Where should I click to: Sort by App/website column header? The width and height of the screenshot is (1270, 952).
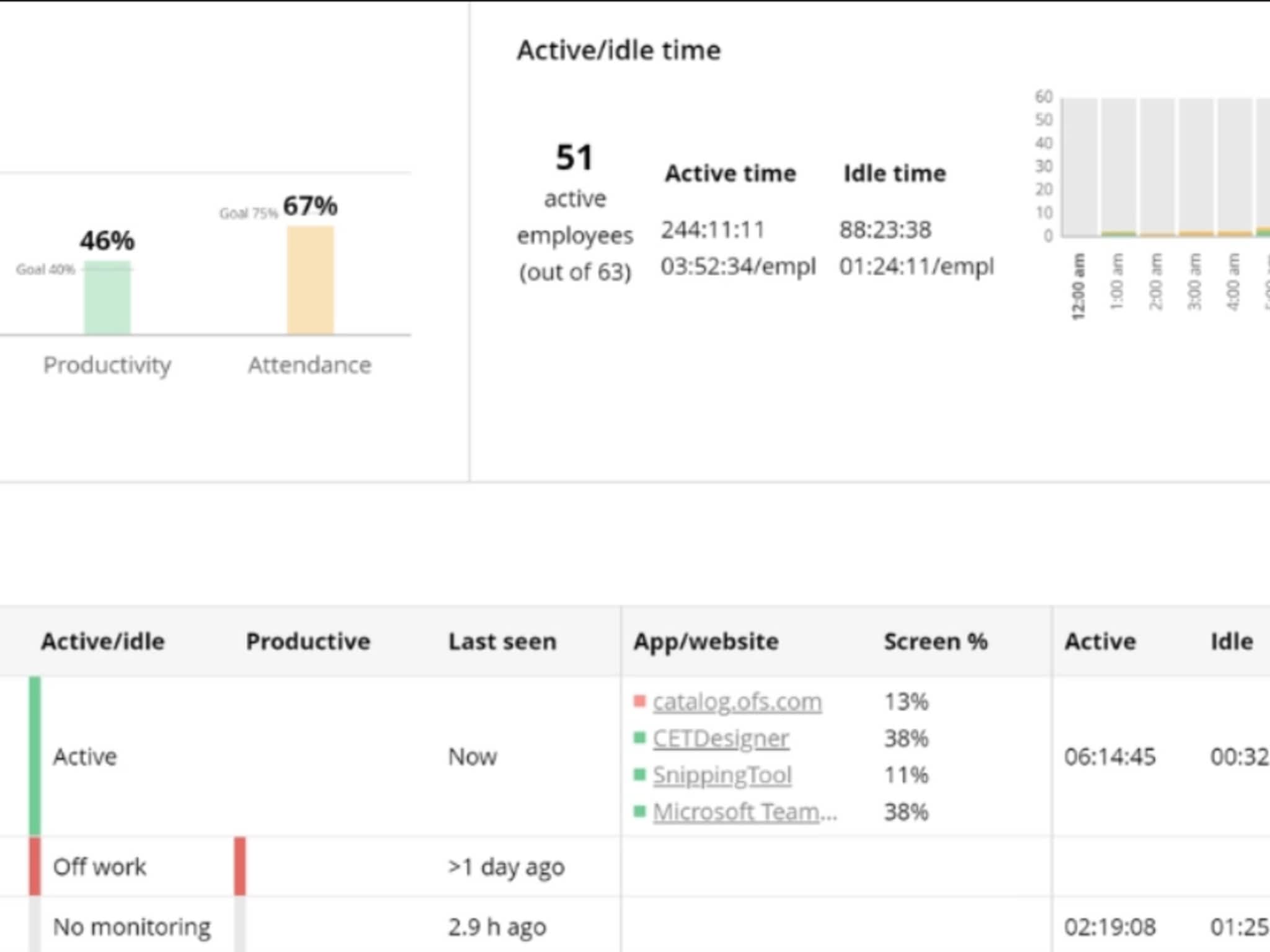pyautogui.click(x=706, y=641)
